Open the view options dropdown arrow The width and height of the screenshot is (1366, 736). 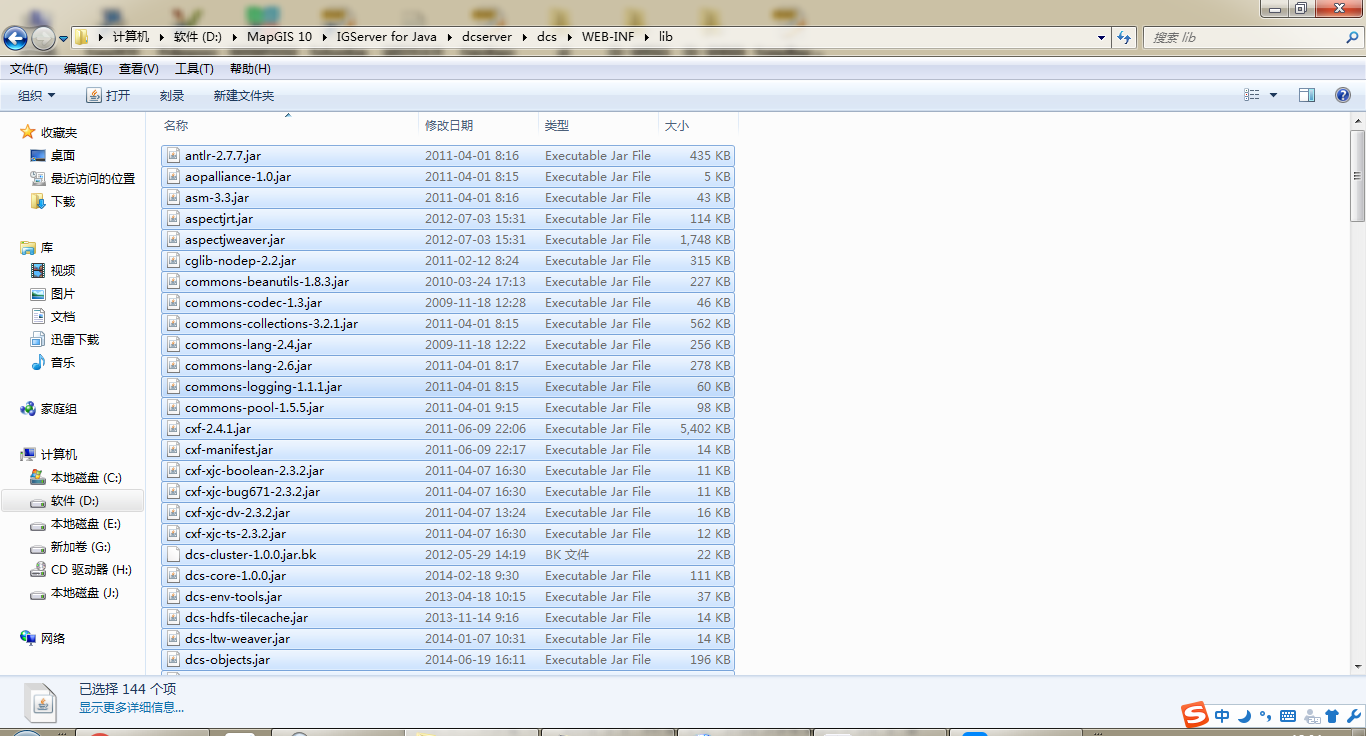(x=1273, y=95)
